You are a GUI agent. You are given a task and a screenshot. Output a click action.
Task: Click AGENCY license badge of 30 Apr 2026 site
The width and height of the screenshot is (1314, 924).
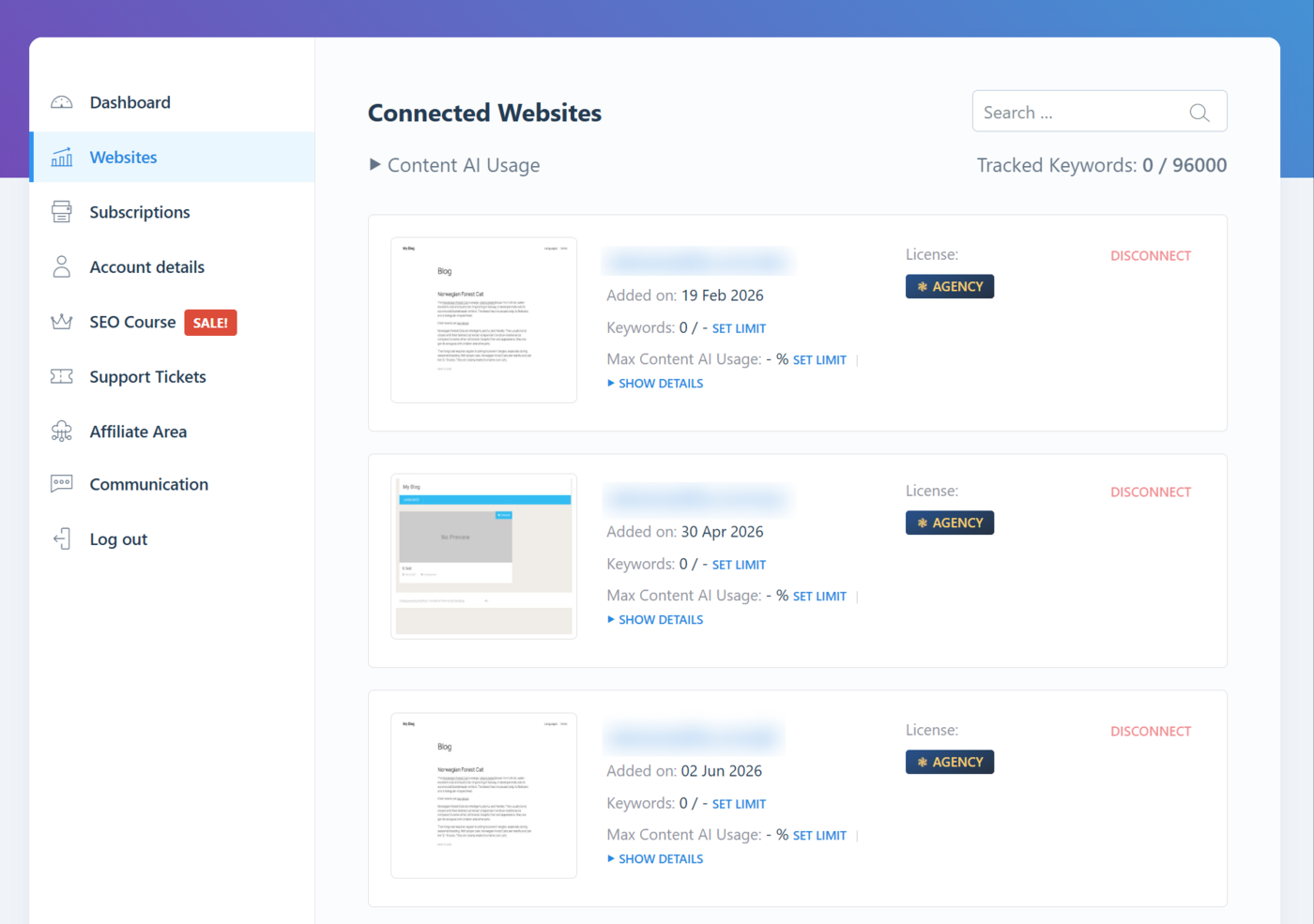coord(950,523)
